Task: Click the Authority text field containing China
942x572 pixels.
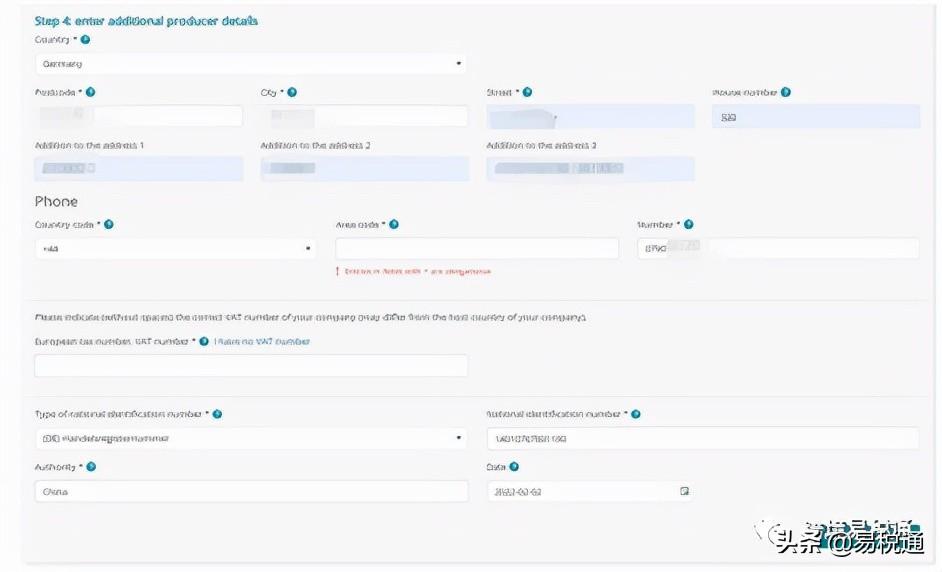Action: 250,492
